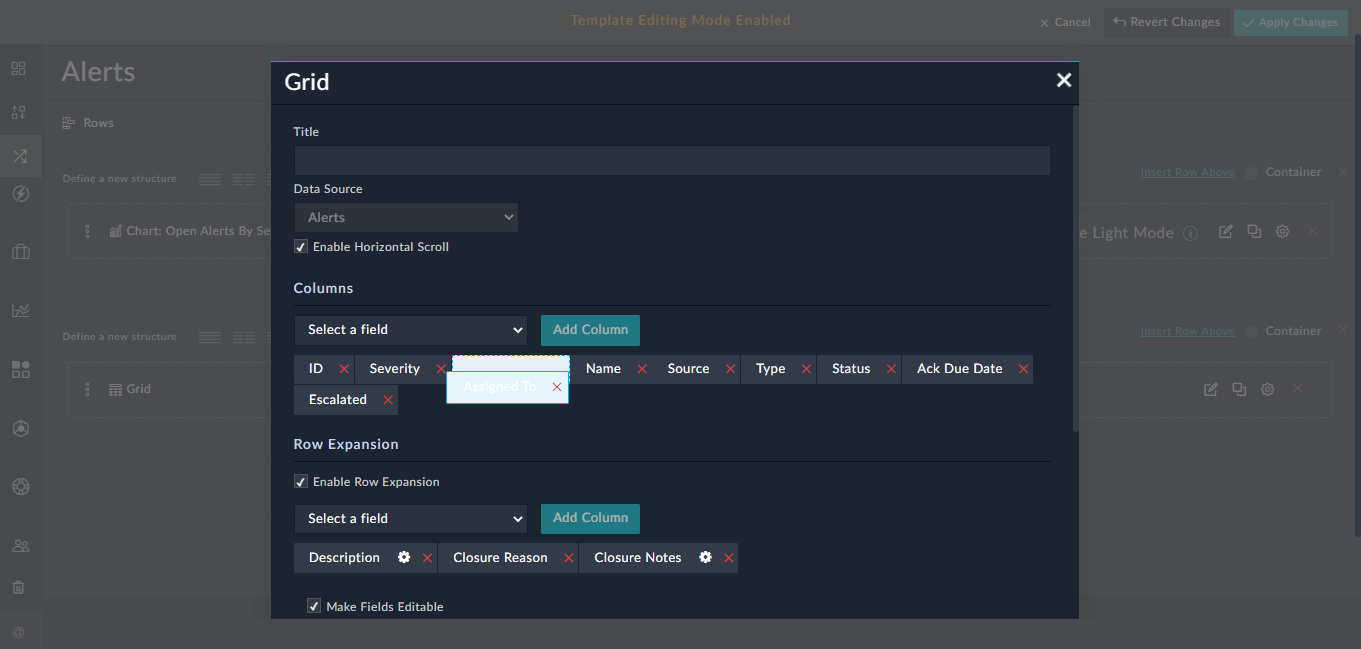Open the dashboard icon in left sidebar
The image size is (1361, 649).
pyautogui.click(x=19, y=69)
